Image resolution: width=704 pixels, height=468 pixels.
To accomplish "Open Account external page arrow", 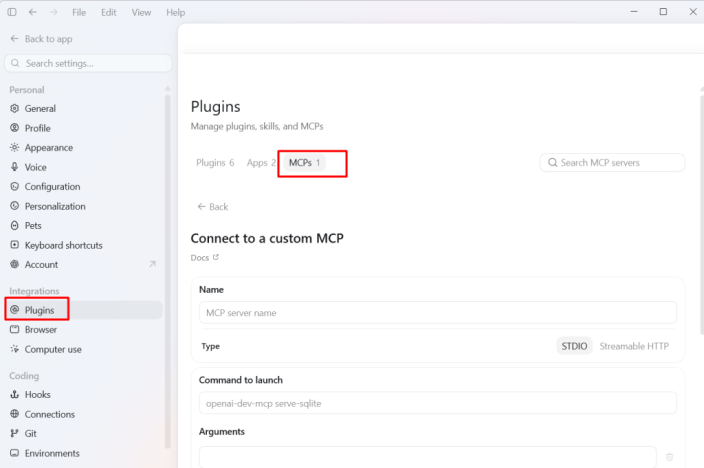I will pos(152,264).
